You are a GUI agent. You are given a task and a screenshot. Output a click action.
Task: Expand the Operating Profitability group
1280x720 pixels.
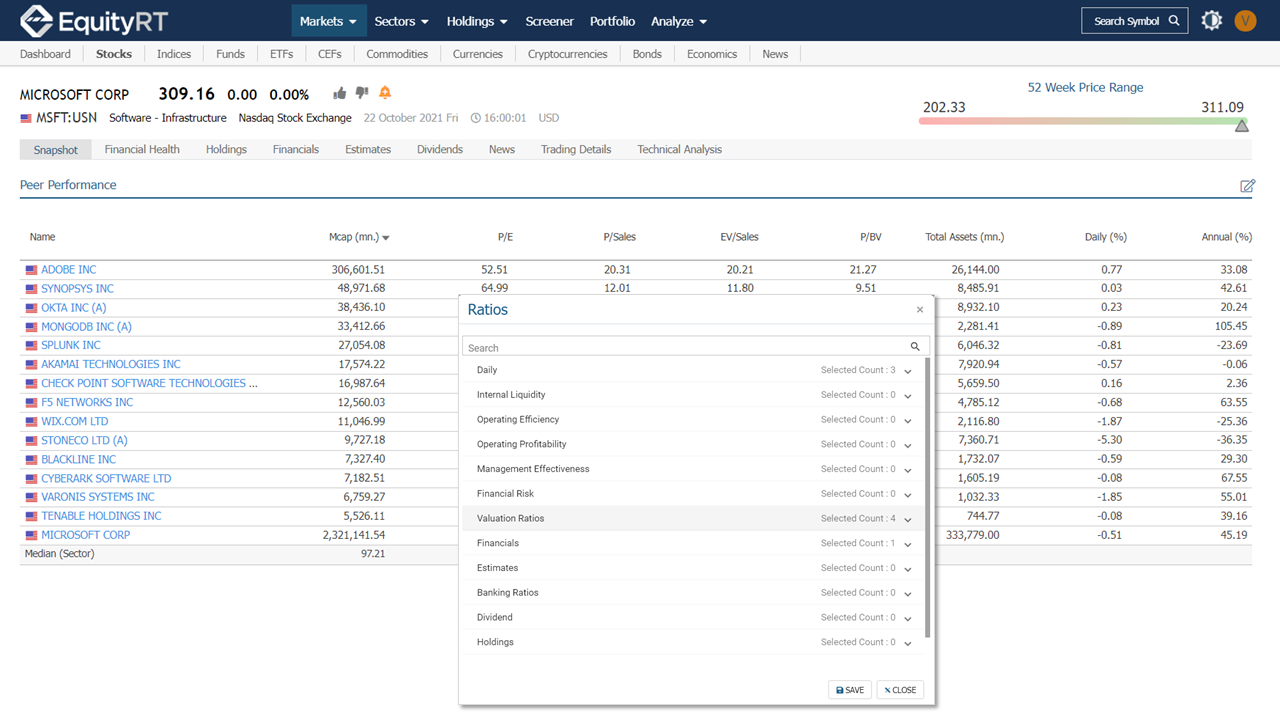908,445
